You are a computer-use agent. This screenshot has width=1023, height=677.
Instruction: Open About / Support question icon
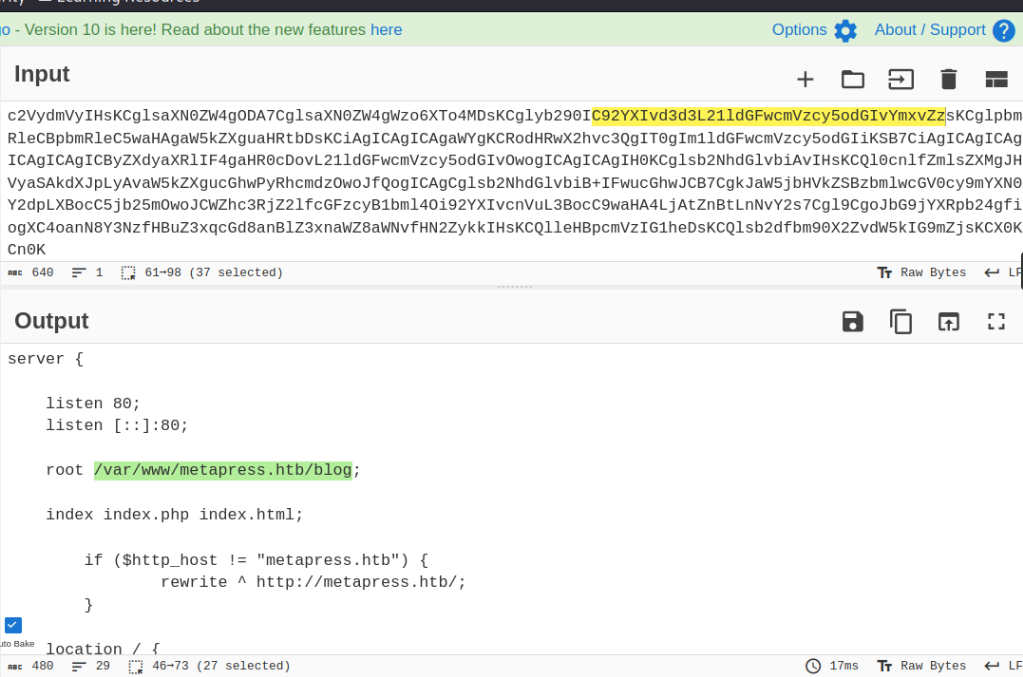tap(1003, 31)
